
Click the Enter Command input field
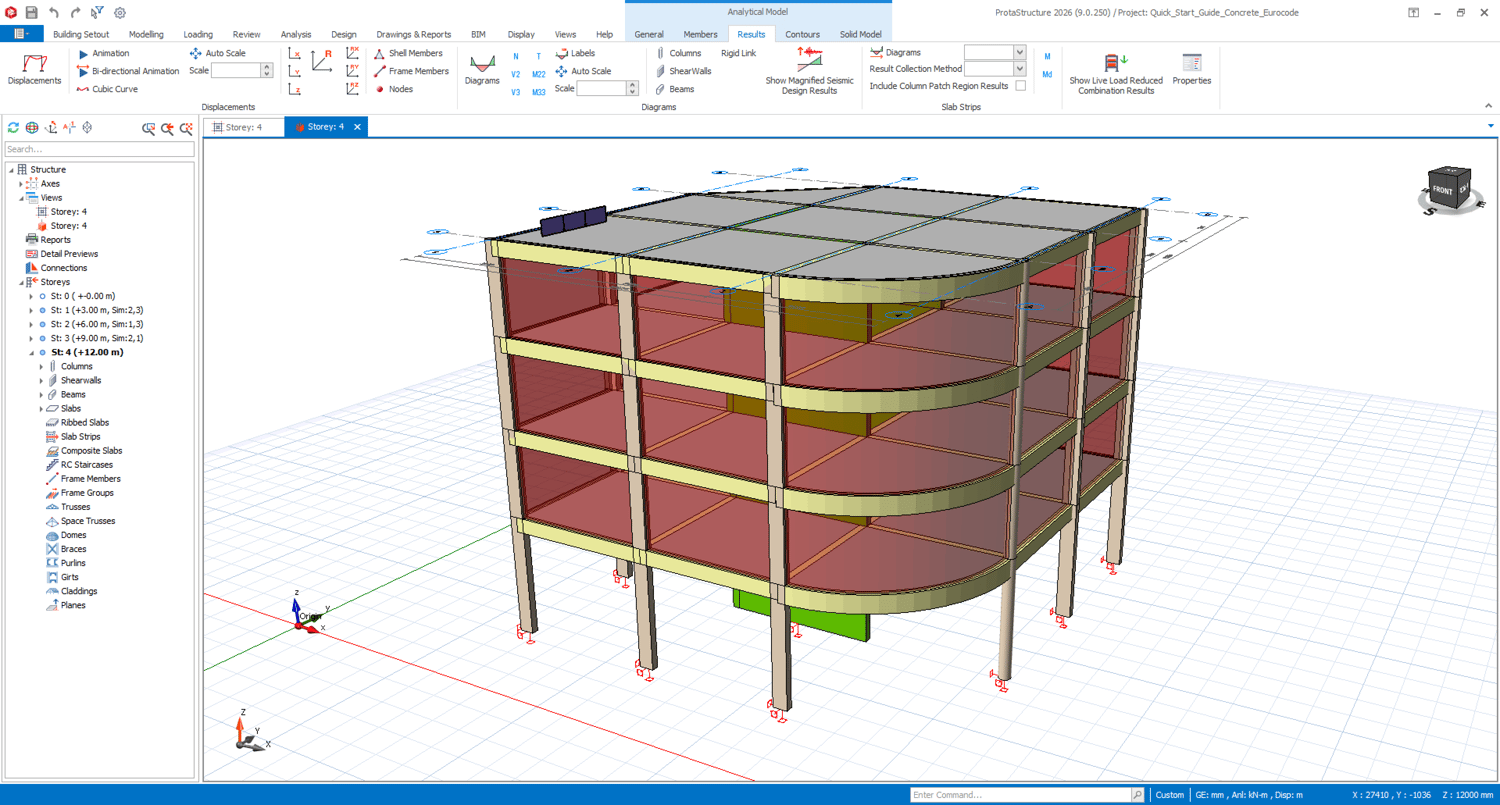pos(1019,795)
